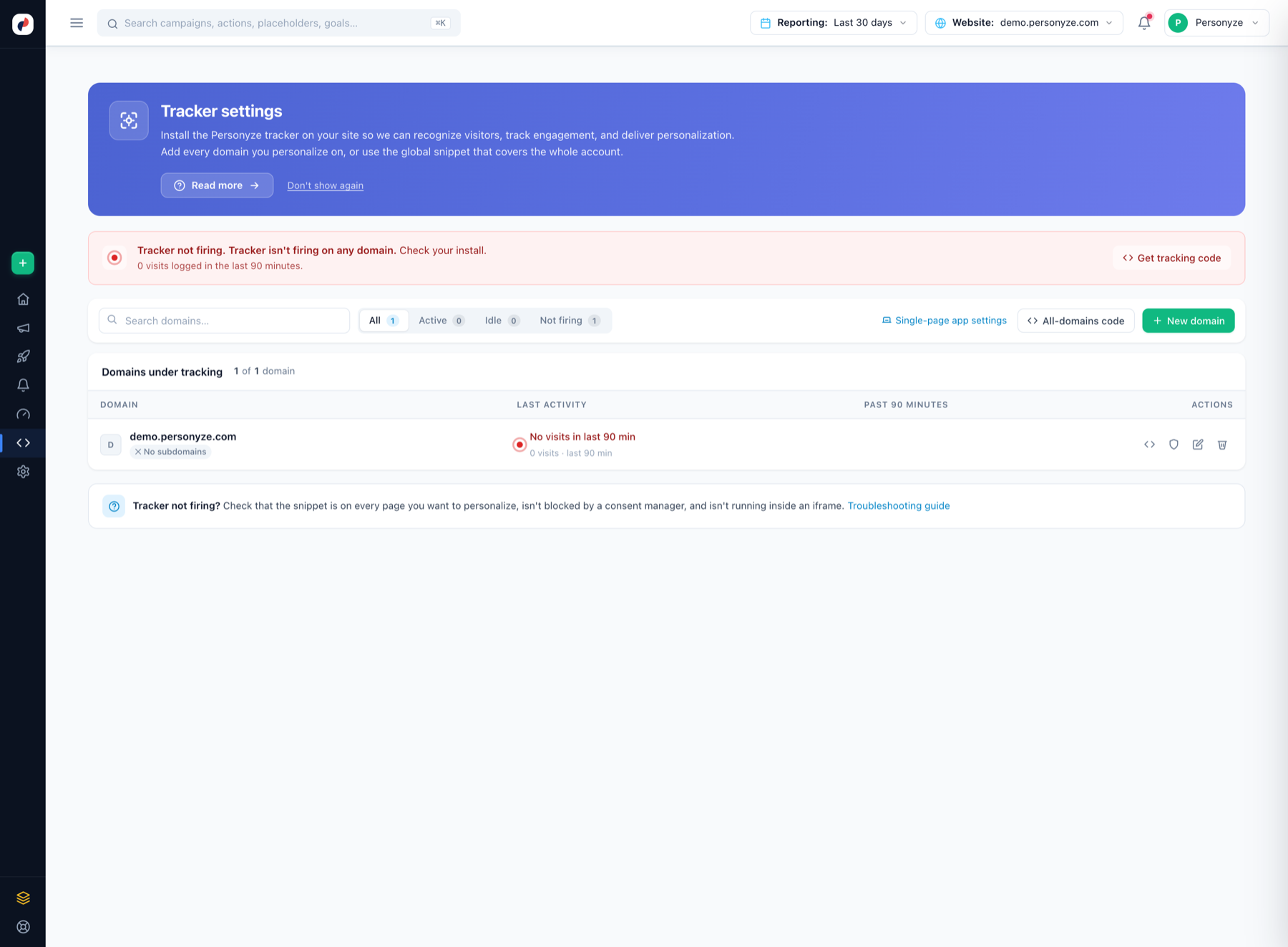Click the Tracker settings banner icon
This screenshot has height=947, width=1288.
pyautogui.click(x=129, y=120)
